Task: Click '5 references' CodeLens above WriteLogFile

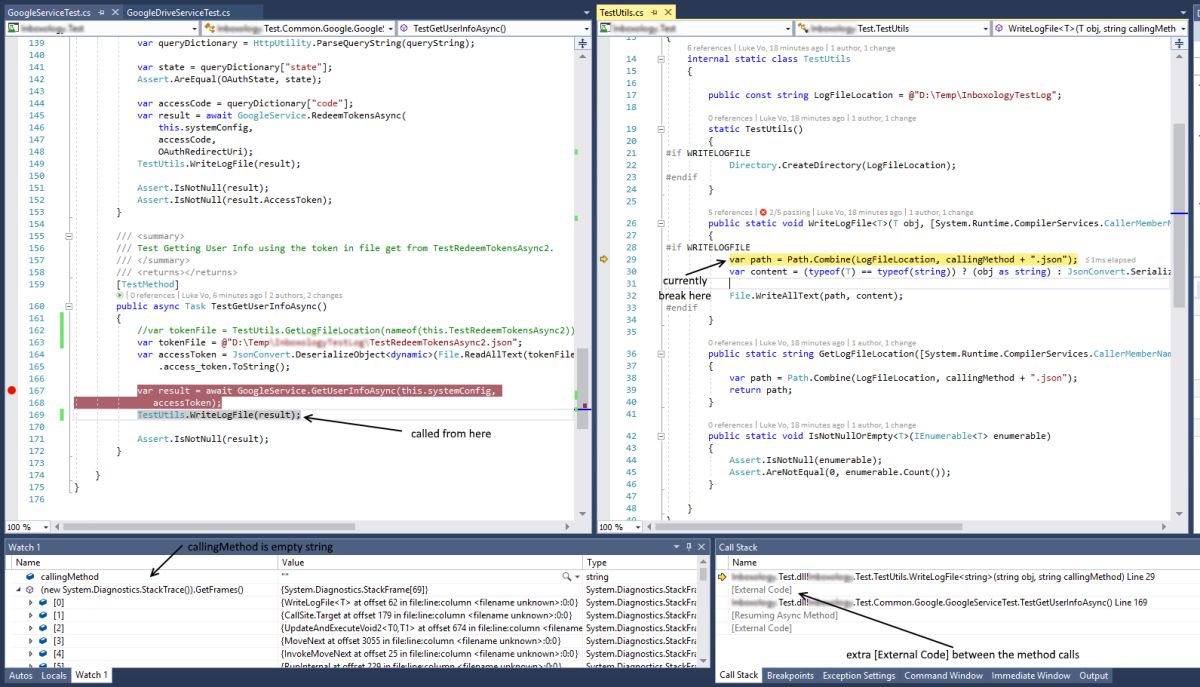Action: (x=730, y=212)
